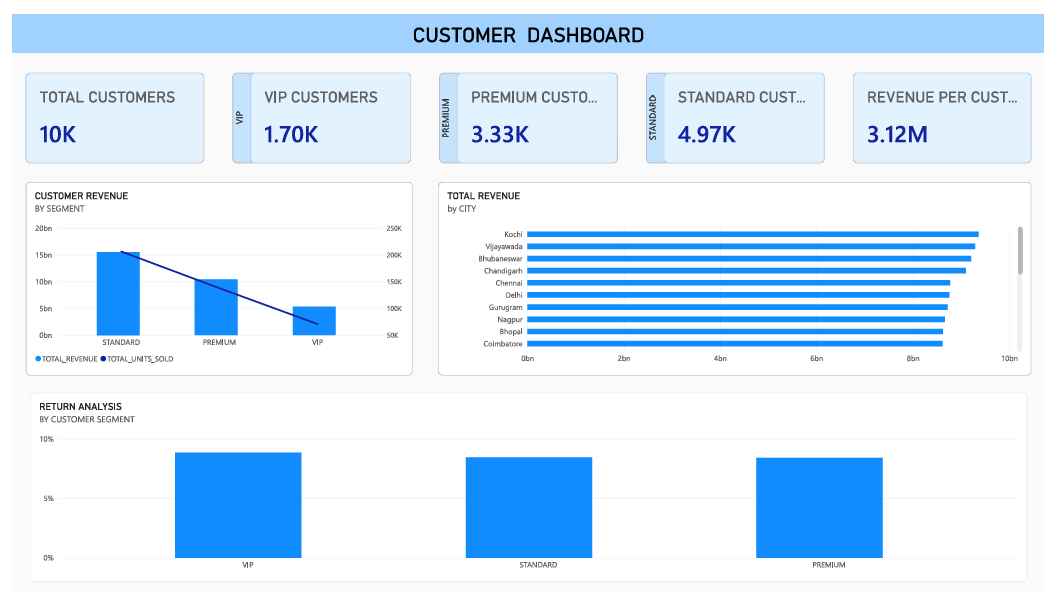Viewport: 1055px width, 593px height.
Task: Select the Bhubaneswar revenue bar
Action: 749,258
